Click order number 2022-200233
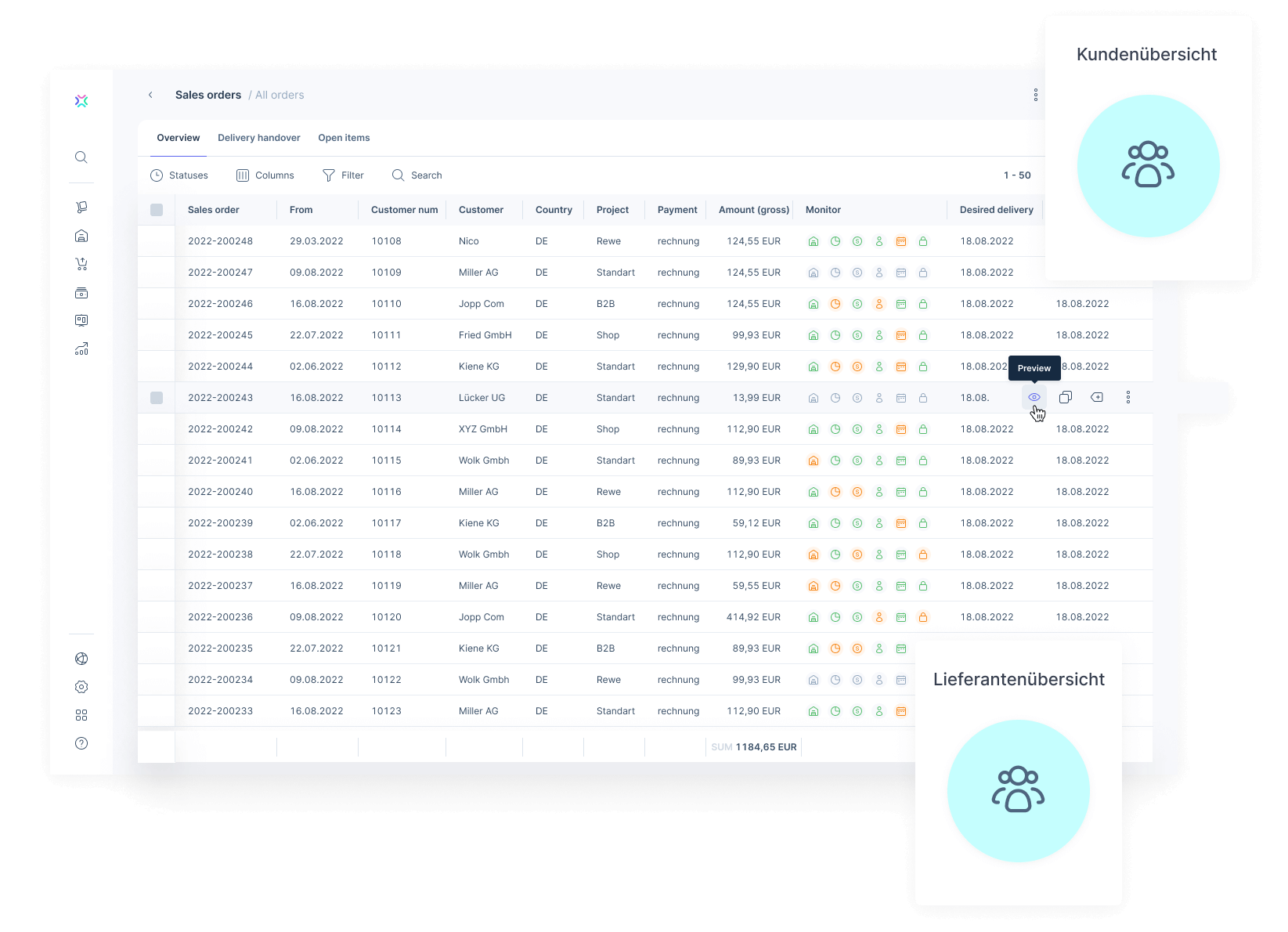Viewport: 1288px width, 932px height. pos(221,711)
